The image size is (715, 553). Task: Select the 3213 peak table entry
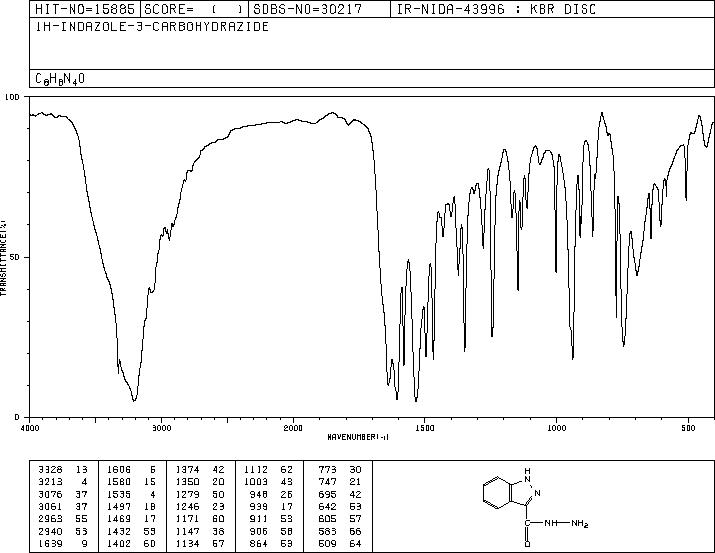pos(63,482)
